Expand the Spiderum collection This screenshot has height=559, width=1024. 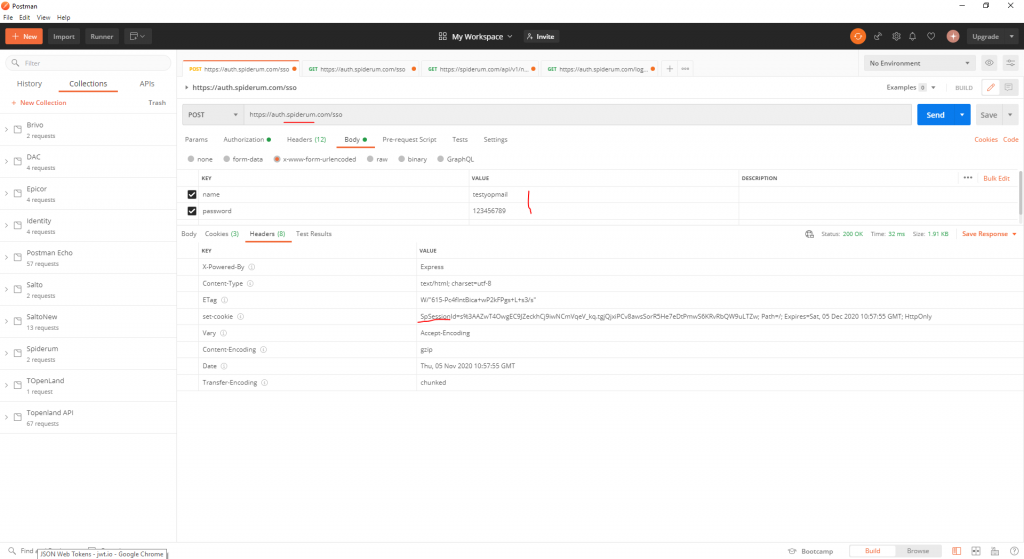pos(7,354)
